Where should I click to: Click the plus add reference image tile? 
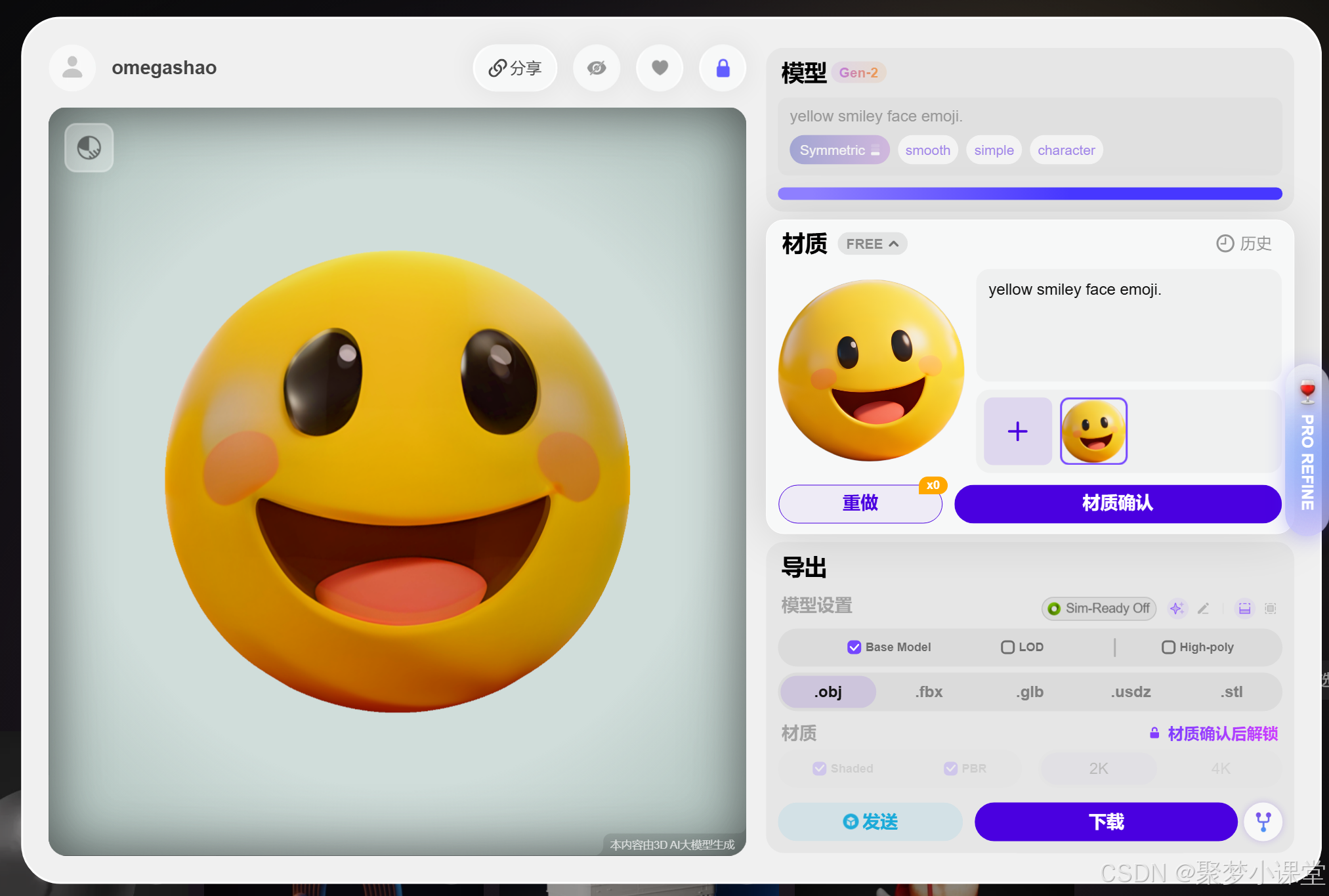pyautogui.click(x=1017, y=431)
